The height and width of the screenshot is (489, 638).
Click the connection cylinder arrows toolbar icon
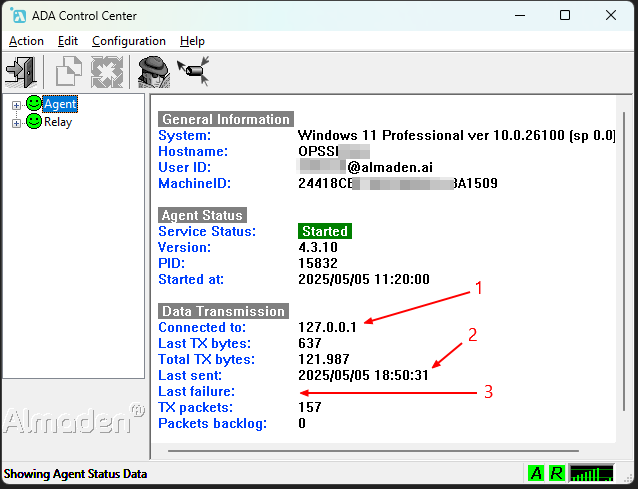(194, 71)
